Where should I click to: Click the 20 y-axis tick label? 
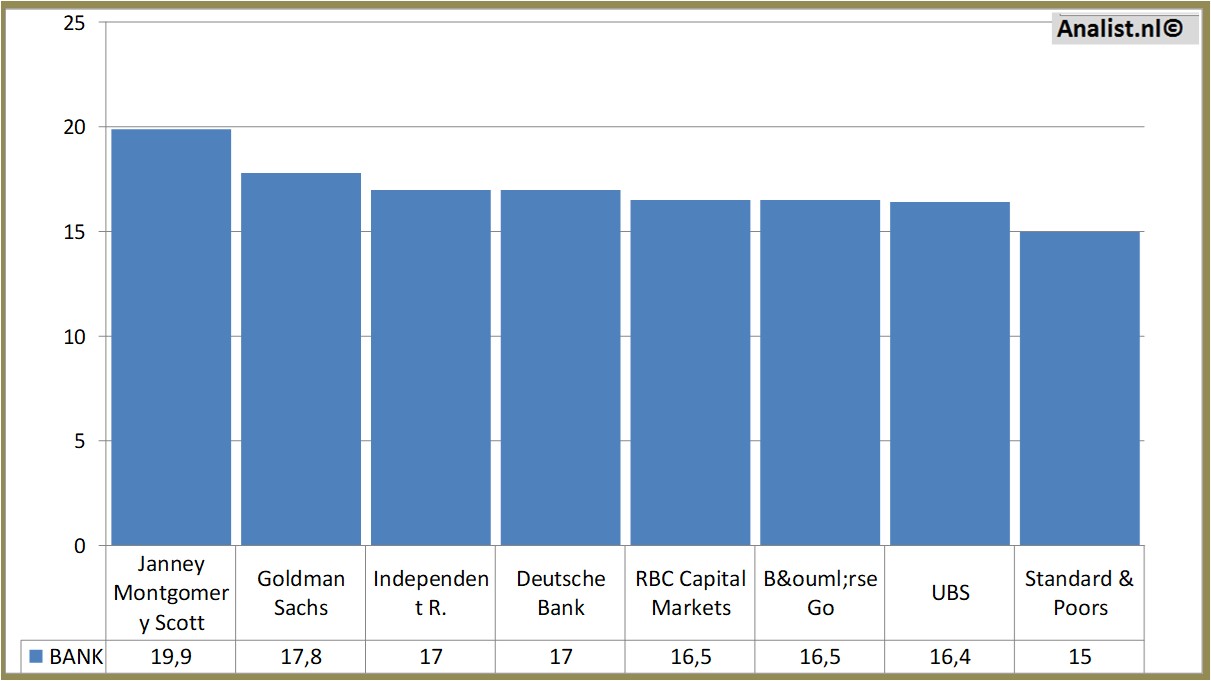click(74, 127)
